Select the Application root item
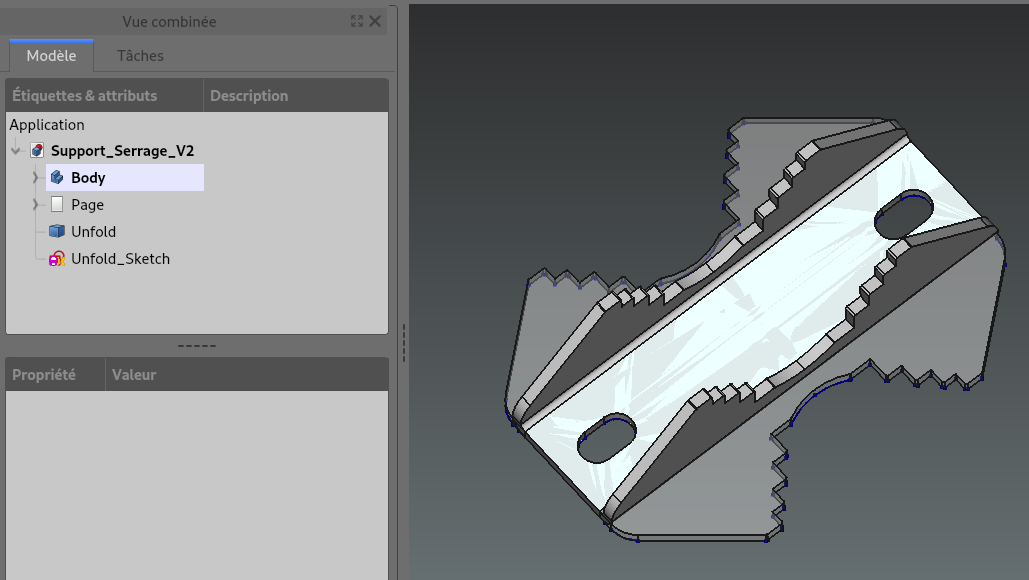This screenshot has height=580, width=1029. click(x=47, y=125)
